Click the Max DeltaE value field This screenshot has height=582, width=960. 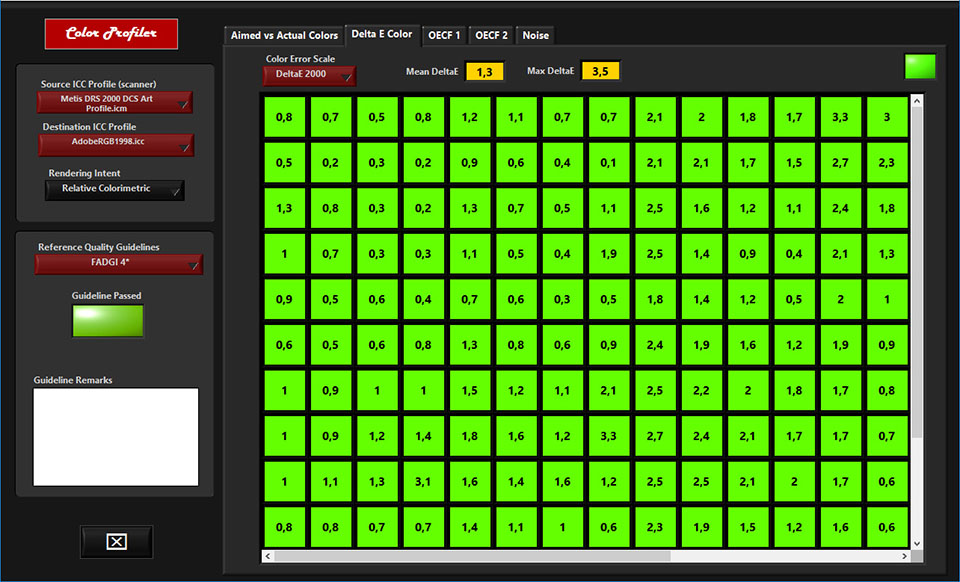[x=600, y=71]
